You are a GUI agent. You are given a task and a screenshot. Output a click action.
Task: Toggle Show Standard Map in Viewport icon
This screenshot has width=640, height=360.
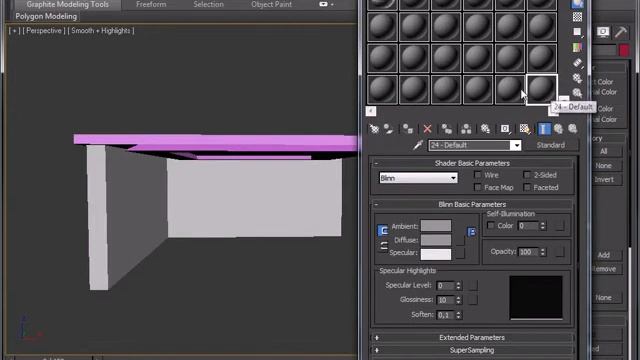click(x=524, y=129)
